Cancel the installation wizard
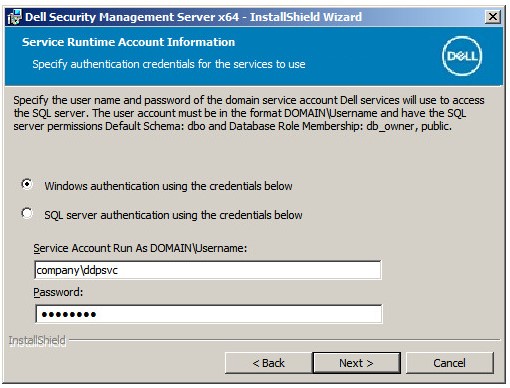The width and height of the screenshot is (510, 388). click(x=449, y=363)
